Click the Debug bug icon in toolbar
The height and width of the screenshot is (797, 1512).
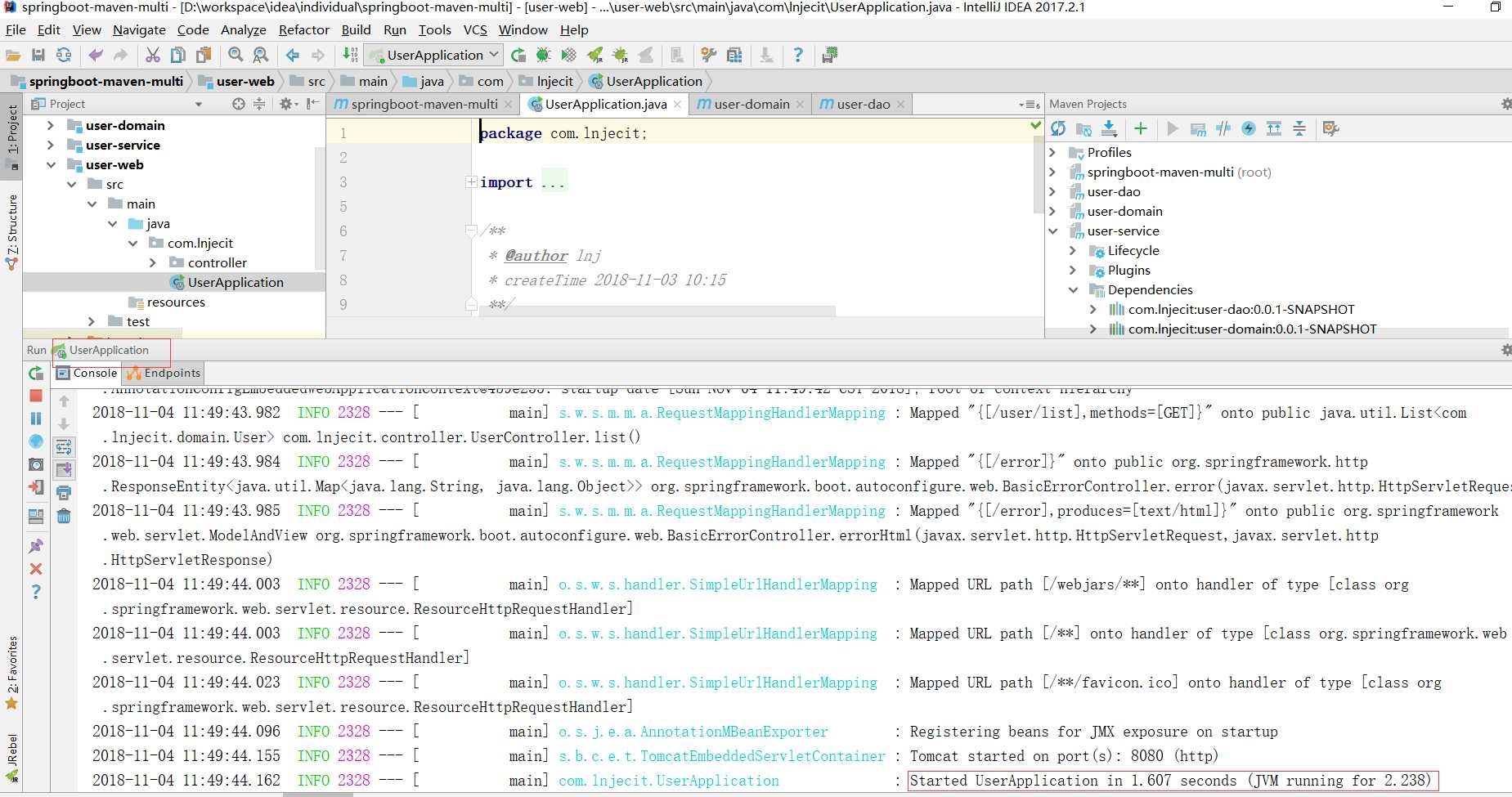pyautogui.click(x=543, y=55)
